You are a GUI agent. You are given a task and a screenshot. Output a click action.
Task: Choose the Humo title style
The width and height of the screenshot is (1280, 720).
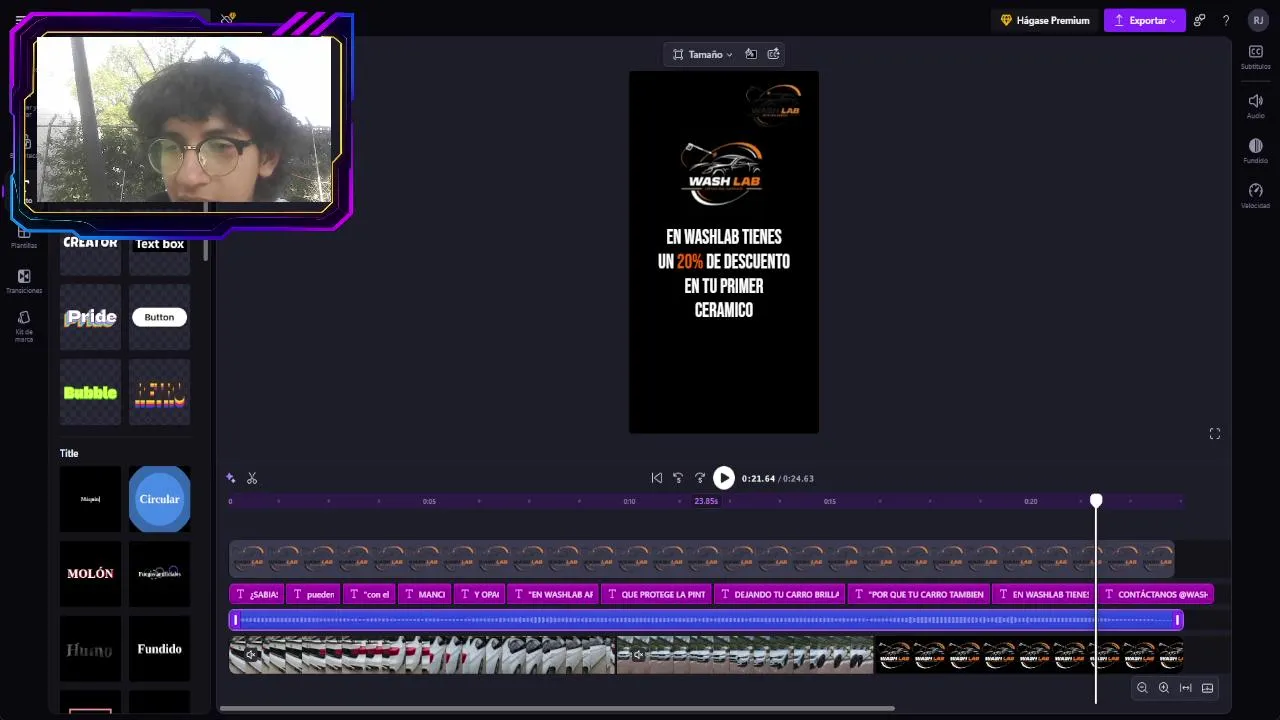click(91, 649)
